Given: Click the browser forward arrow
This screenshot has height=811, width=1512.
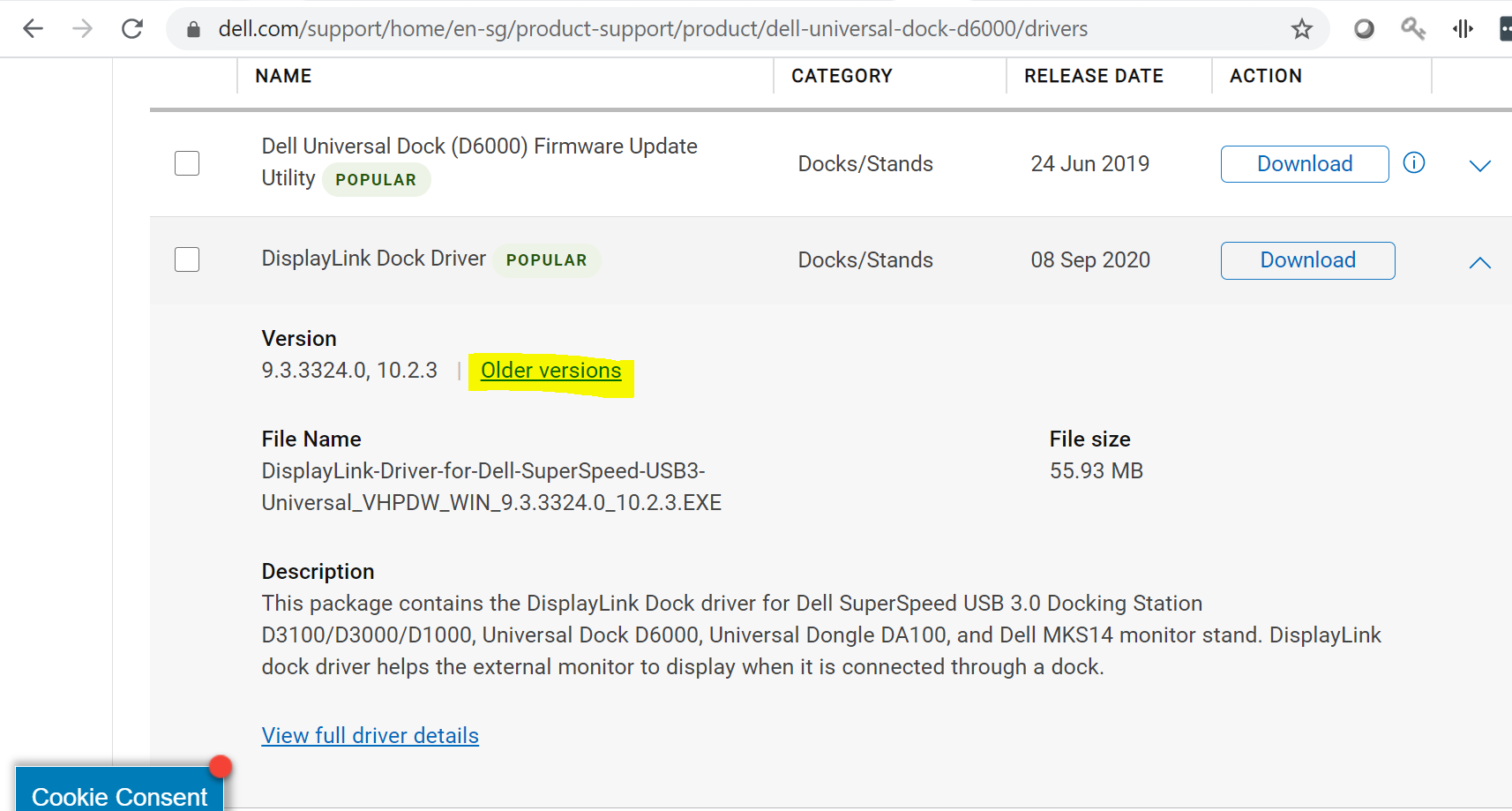Looking at the screenshot, I should 82,29.
